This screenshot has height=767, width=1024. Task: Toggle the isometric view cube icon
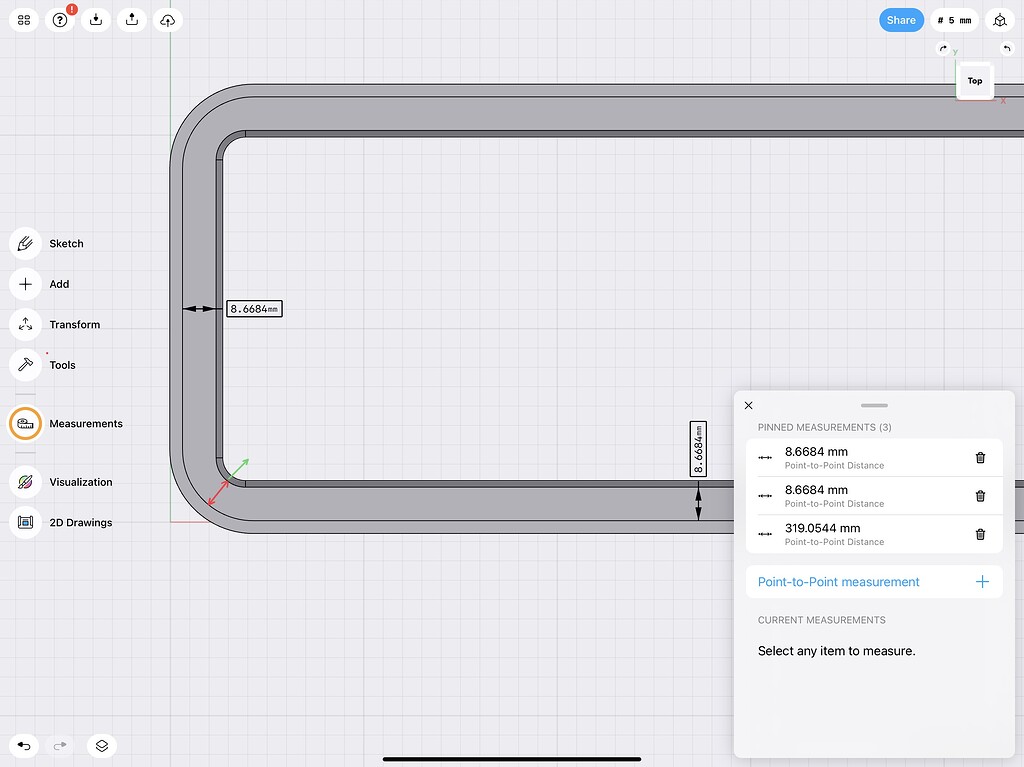tap(999, 19)
